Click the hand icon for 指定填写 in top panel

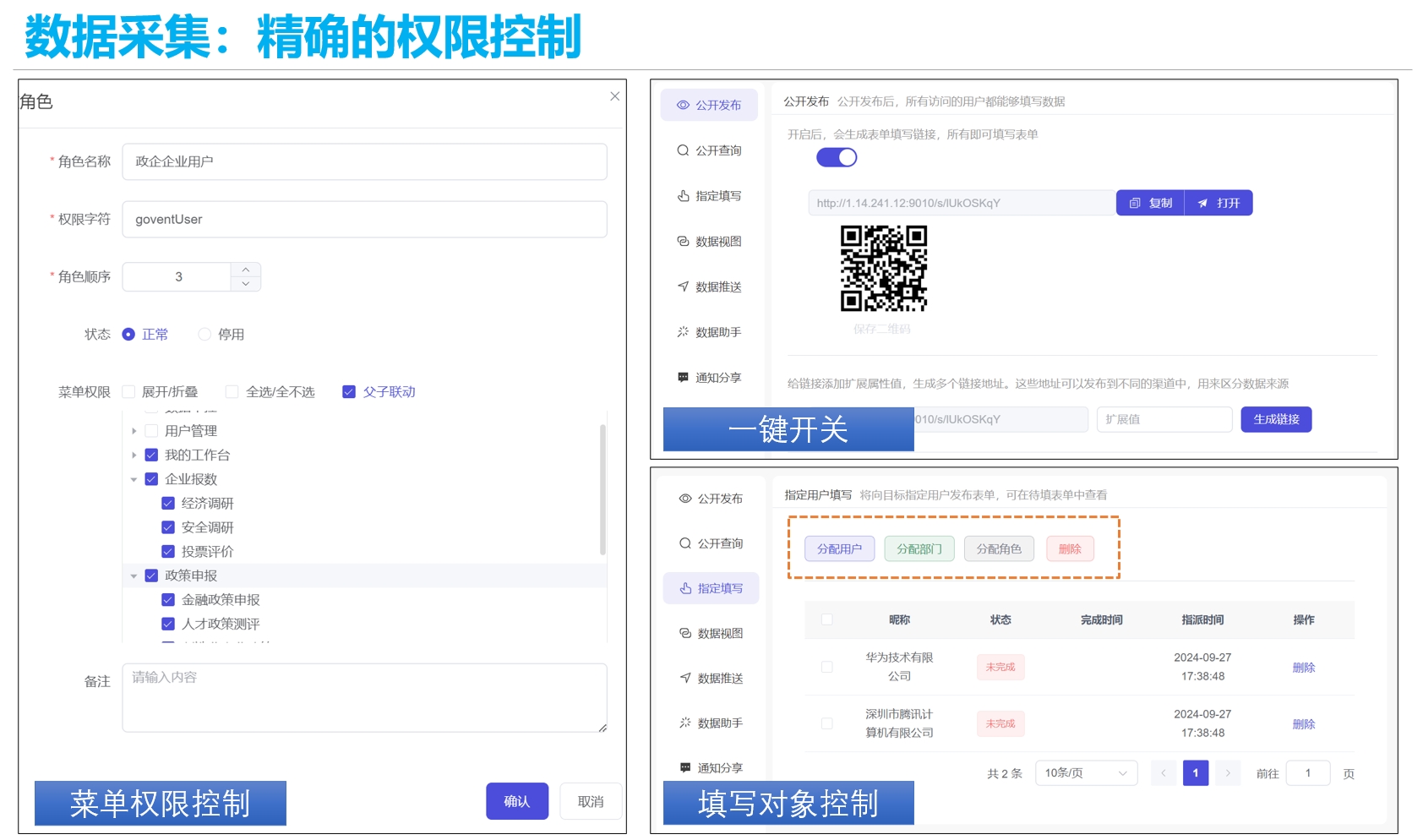coord(683,196)
